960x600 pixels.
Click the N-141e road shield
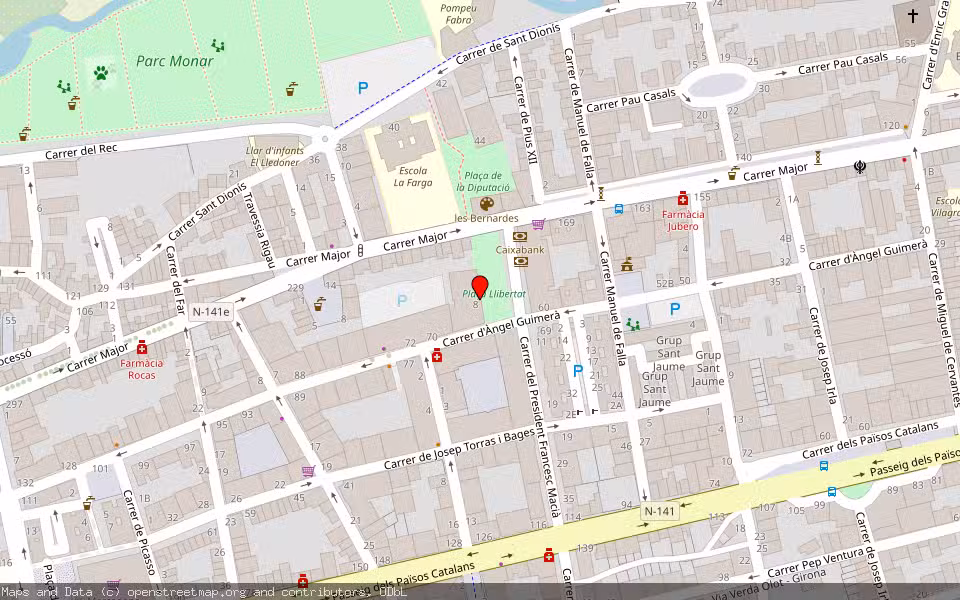pos(211,312)
